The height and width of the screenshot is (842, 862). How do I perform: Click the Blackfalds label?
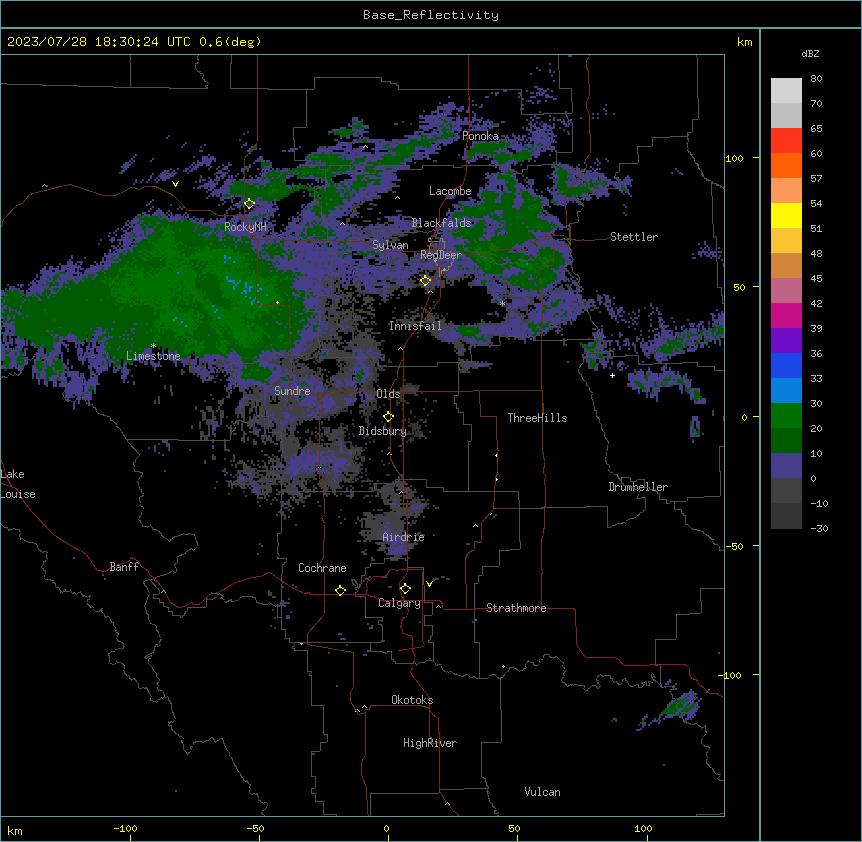pos(441,223)
